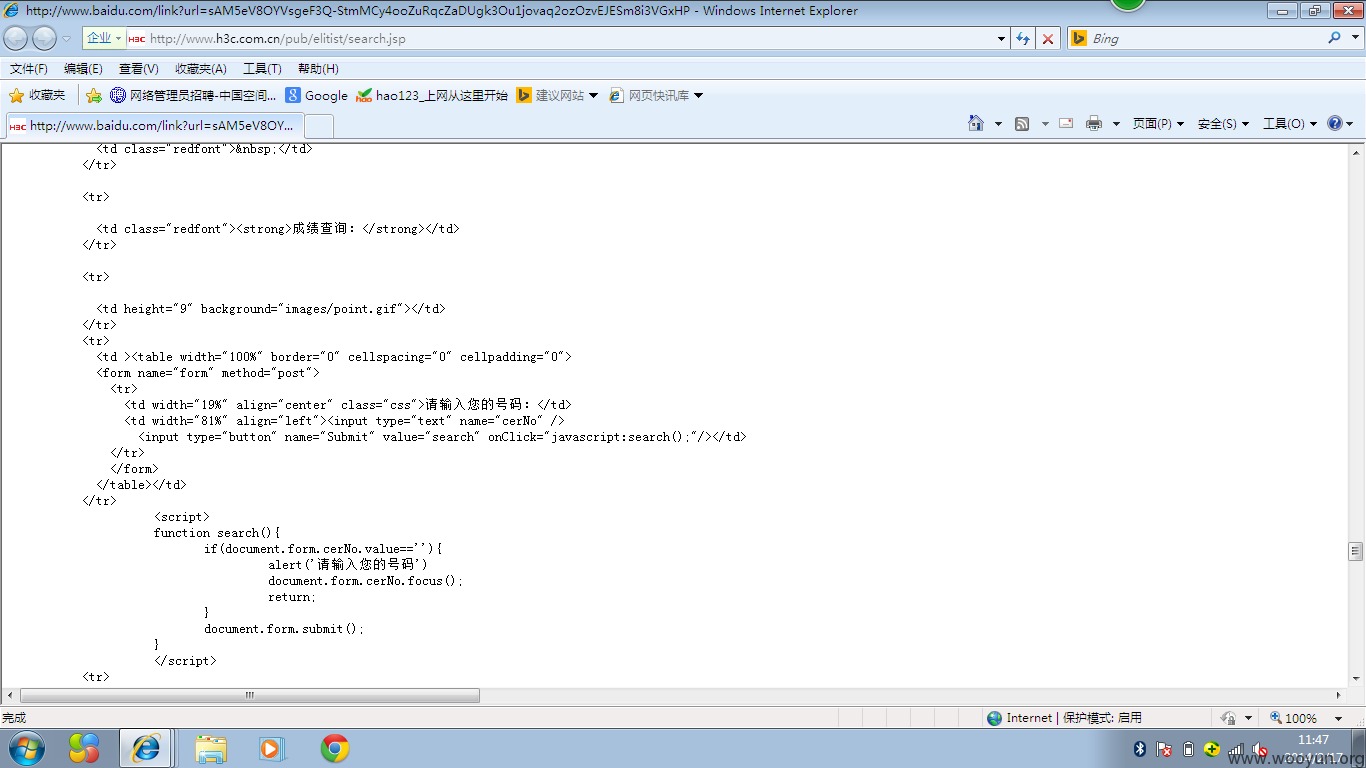Screen dimensions: 1366x768
Task: Open the 编辑(E) menu
Action: point(83,69)
